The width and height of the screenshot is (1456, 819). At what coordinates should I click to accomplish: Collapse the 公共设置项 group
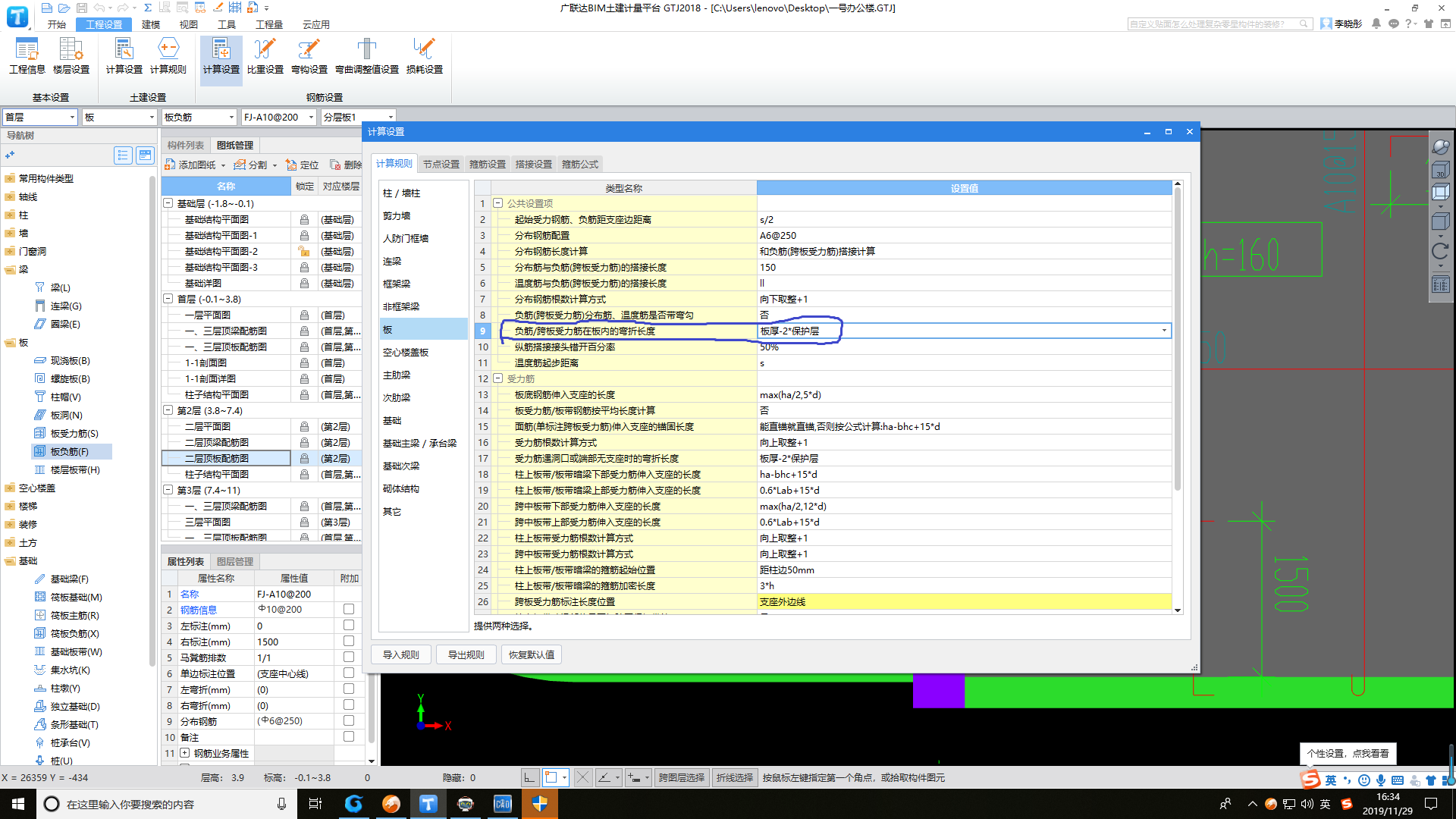[498, 203]
